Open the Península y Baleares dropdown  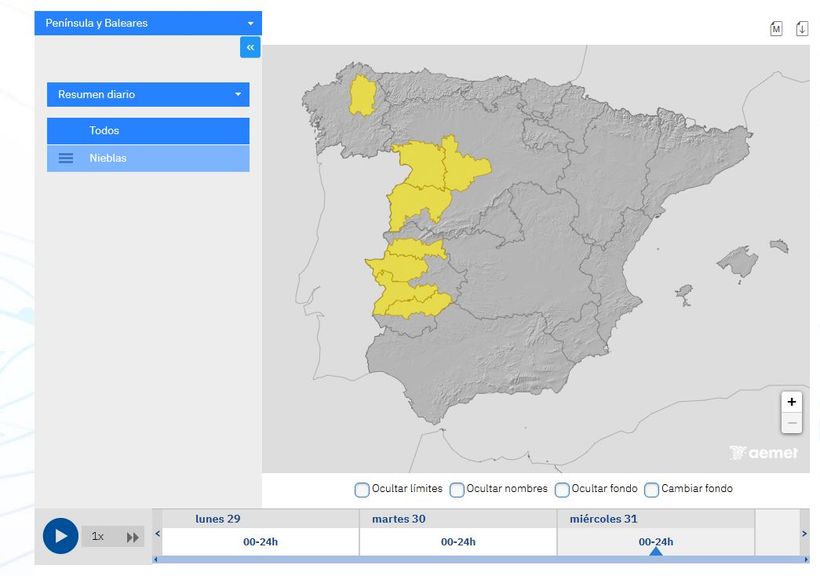[x=146, y=22]
